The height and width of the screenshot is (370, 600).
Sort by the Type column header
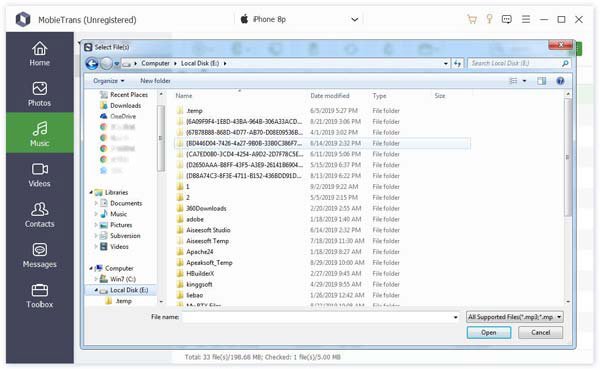click(x=379, y=96)
